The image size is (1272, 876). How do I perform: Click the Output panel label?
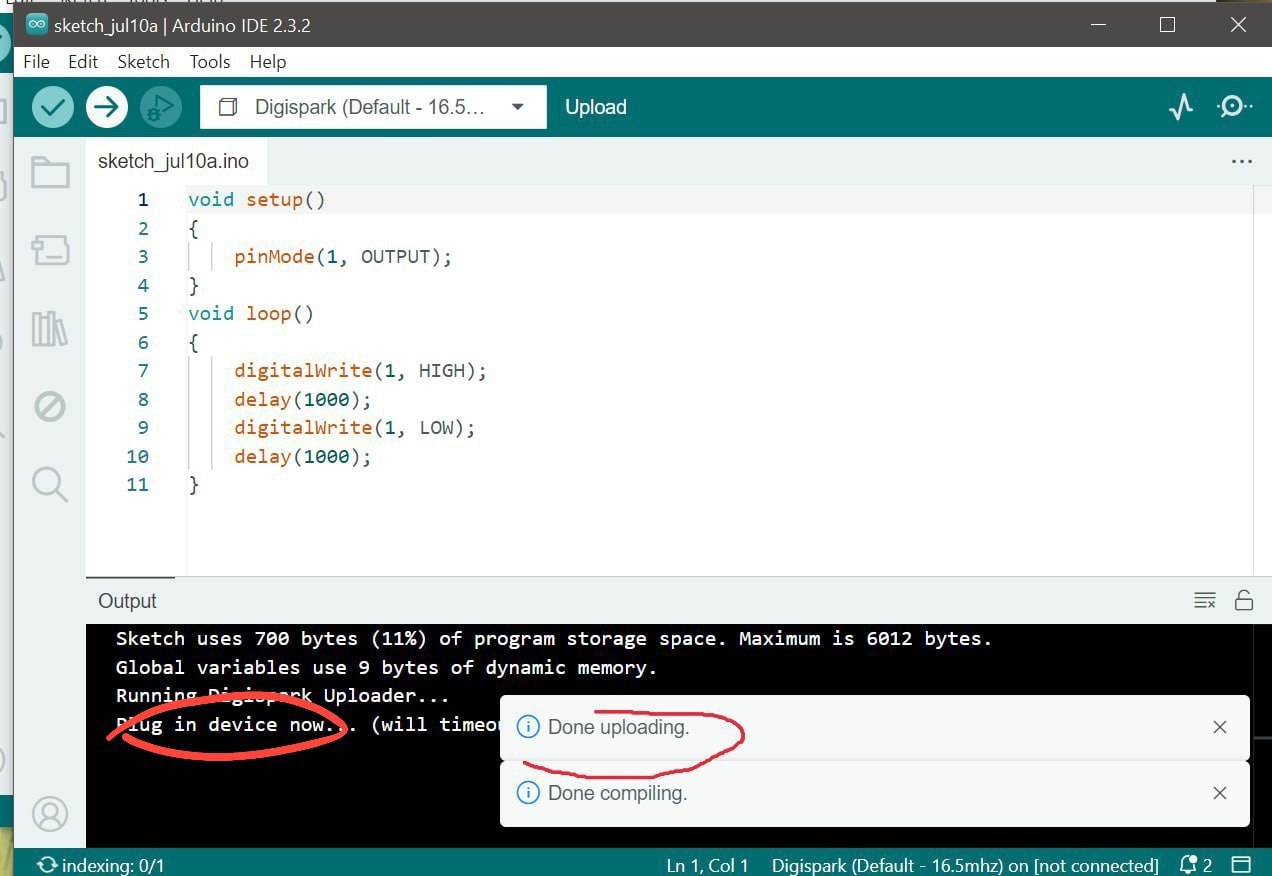pos(127,601)
